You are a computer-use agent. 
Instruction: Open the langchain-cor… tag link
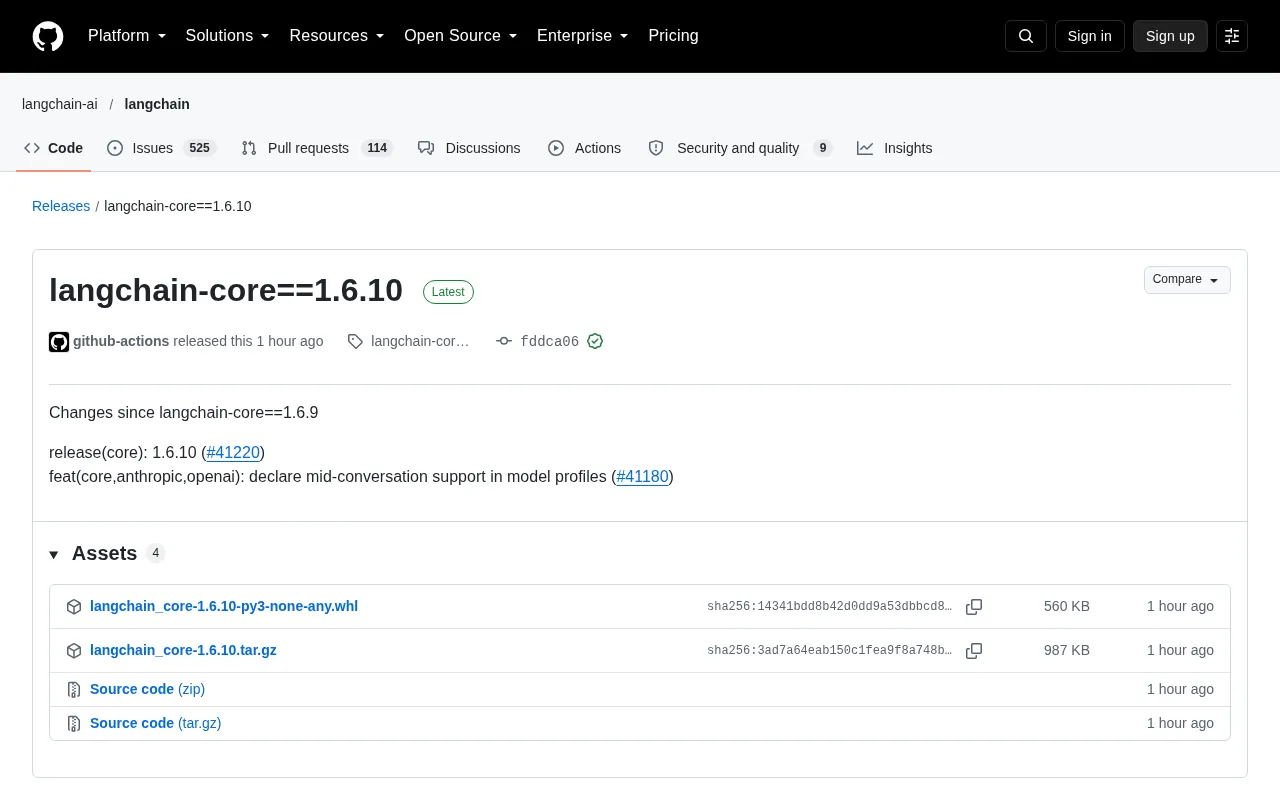click(x=420, y=341)
